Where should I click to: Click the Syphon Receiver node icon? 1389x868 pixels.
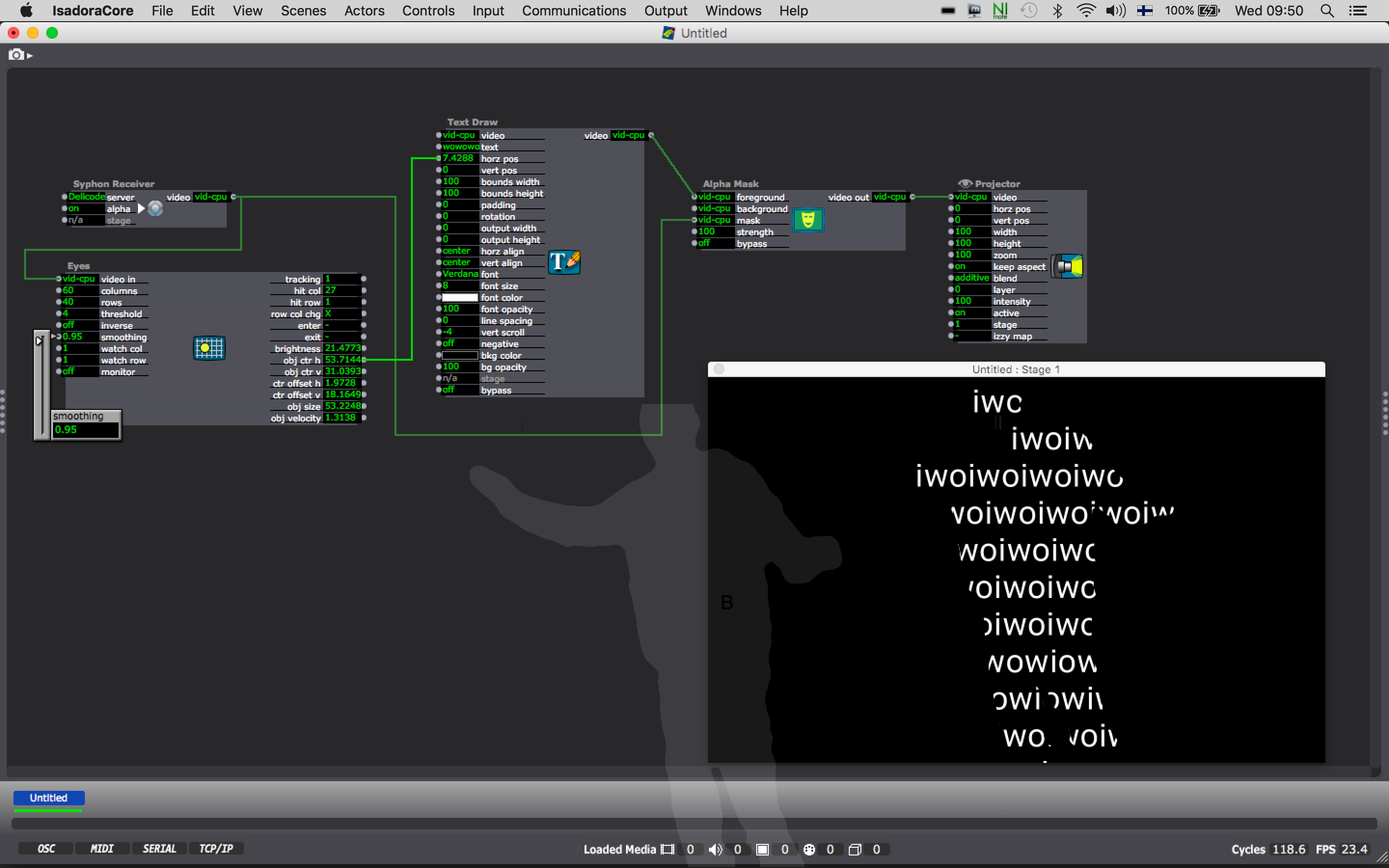point(154,207)
